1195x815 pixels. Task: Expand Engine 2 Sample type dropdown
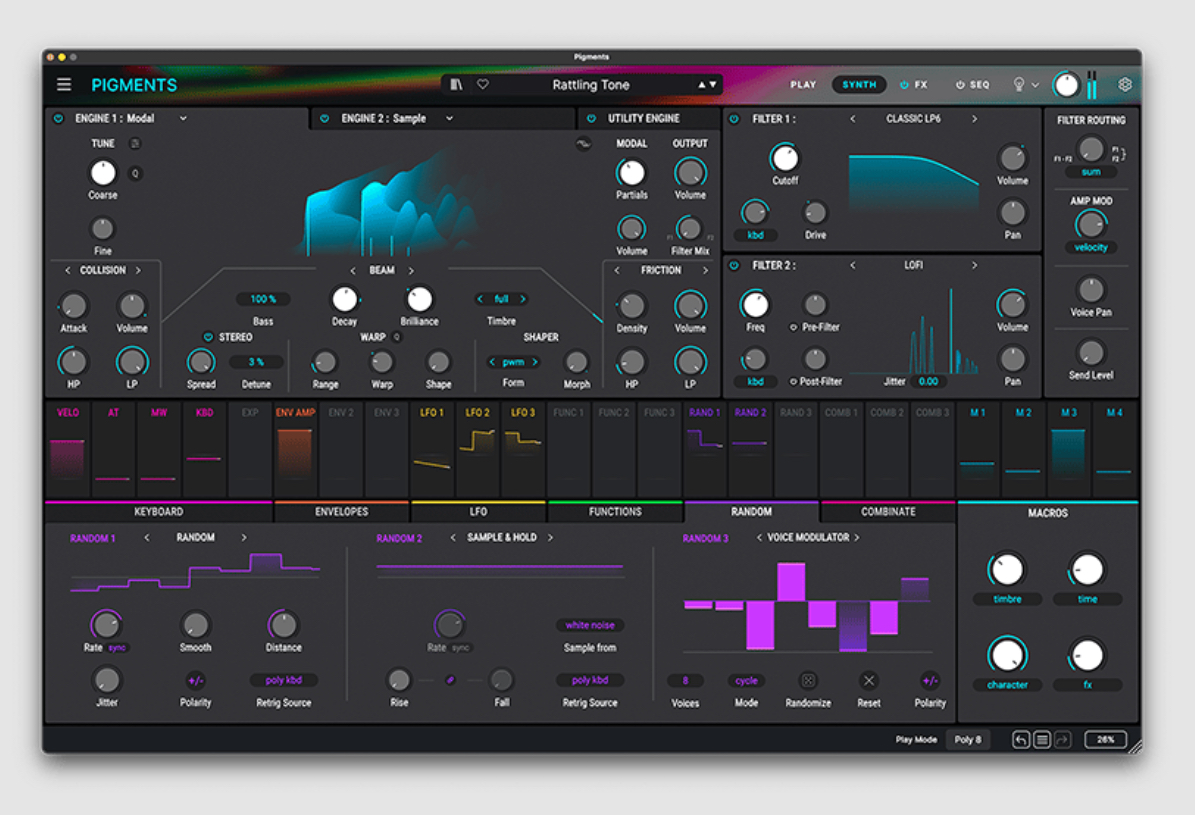coord(449,118)
